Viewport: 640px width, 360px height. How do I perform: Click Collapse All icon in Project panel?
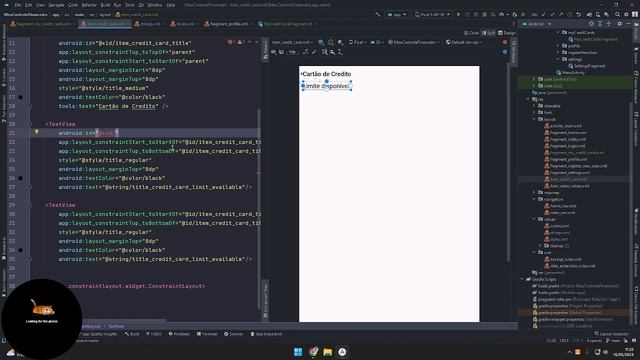click(609, 24)
